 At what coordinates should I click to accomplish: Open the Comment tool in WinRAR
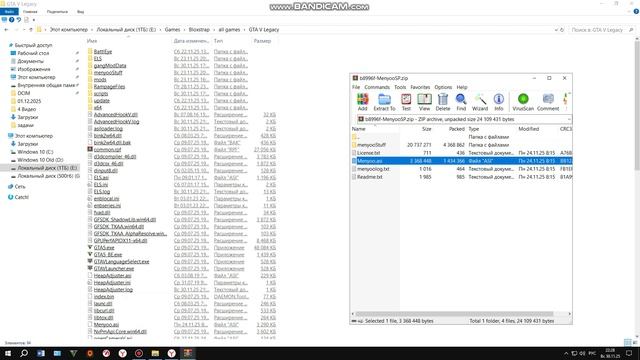pyautogui.click(x=548, y=102)
